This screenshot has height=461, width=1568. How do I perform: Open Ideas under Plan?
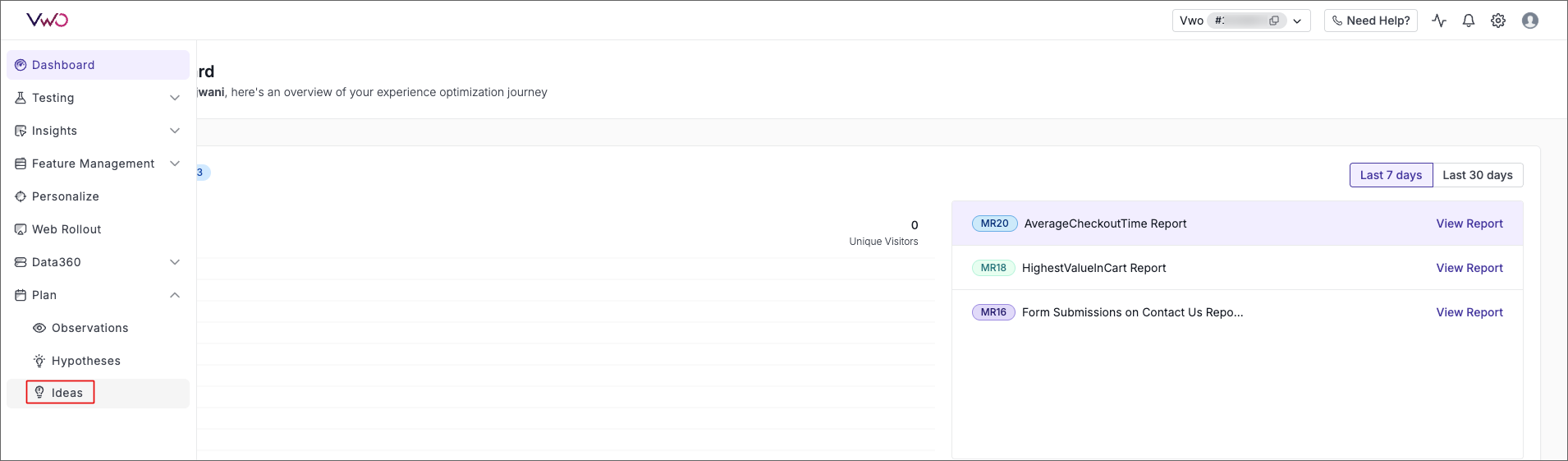(x=98, y=393)
